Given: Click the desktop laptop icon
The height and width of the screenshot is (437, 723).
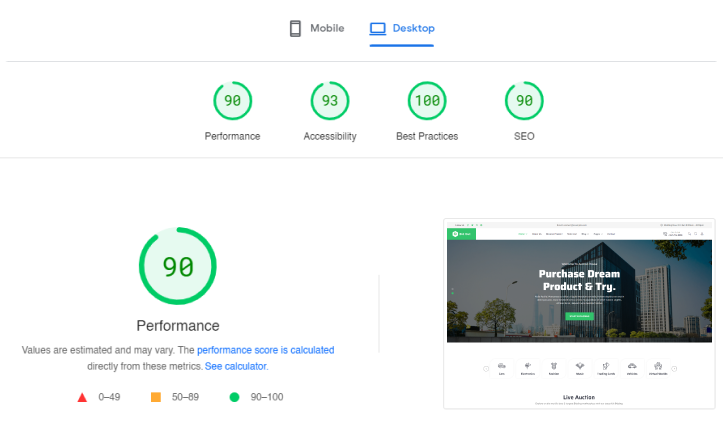Looking at the screenshot, I should (378, 29).
